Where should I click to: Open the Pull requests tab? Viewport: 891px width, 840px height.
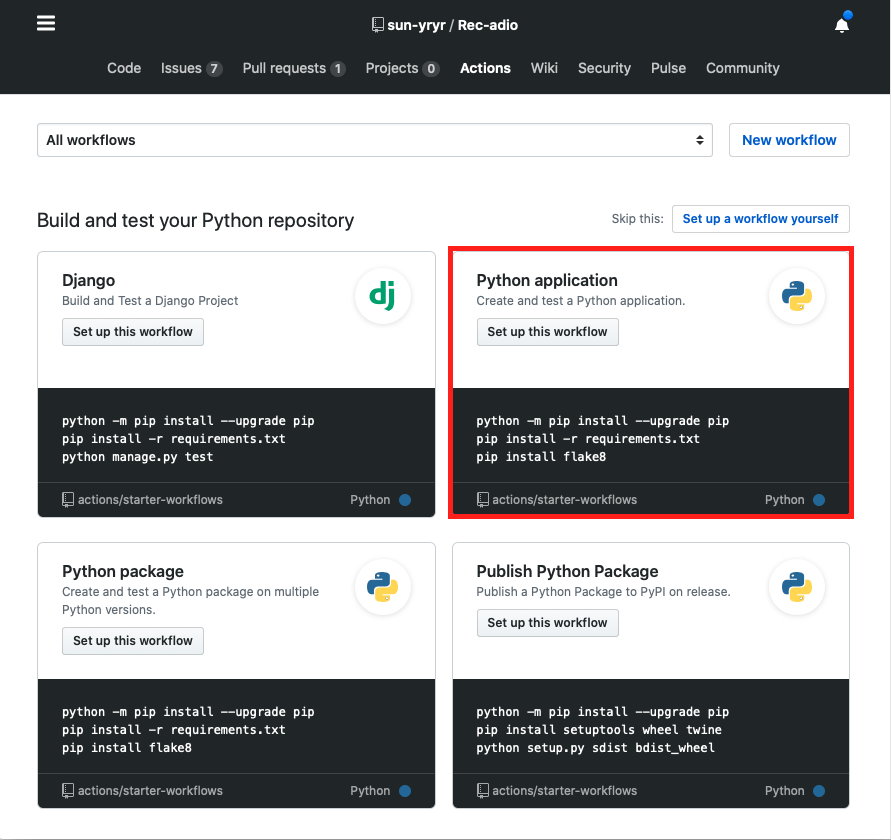(293, 68)
